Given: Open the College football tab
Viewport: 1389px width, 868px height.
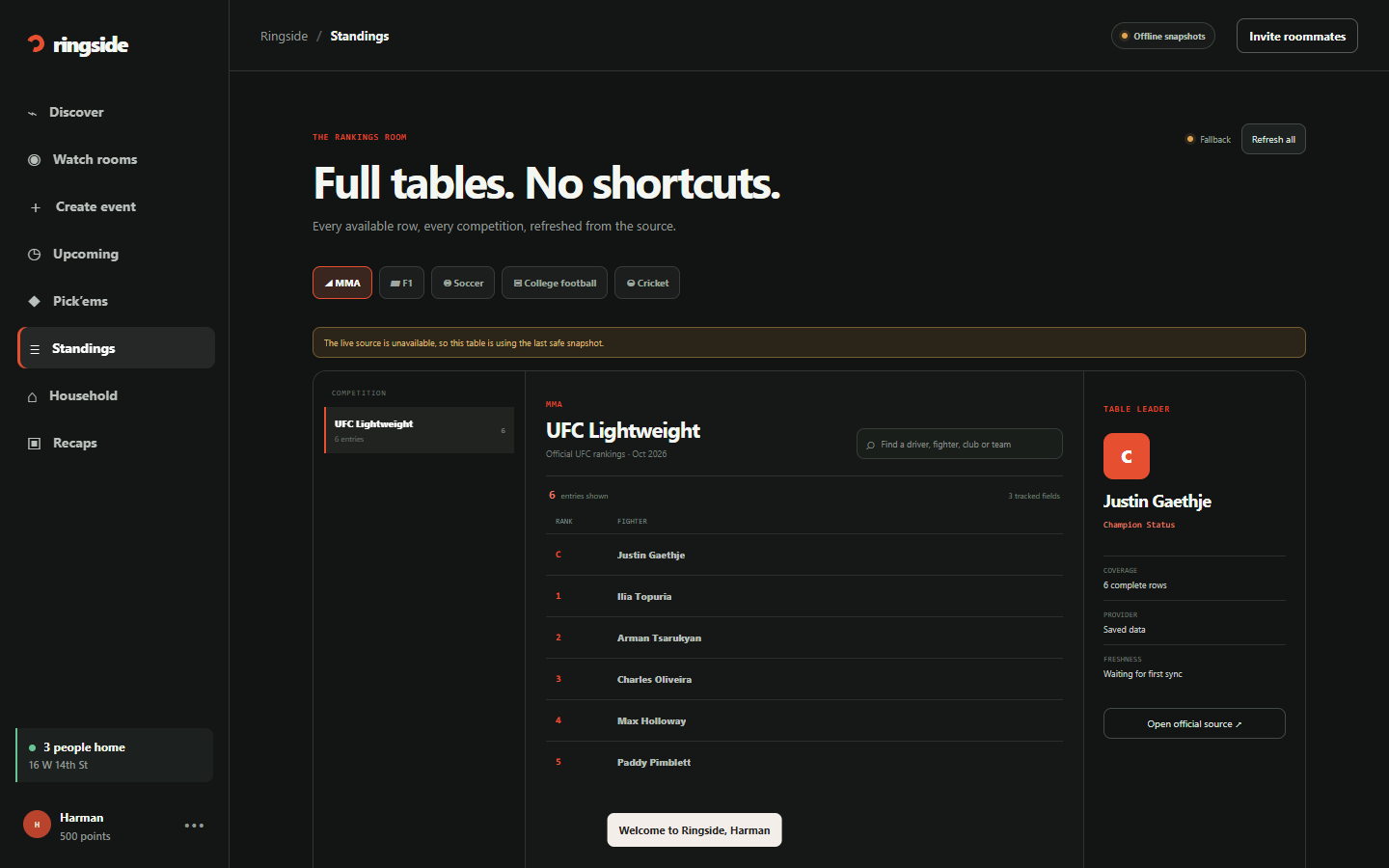Looking at the screenshot, I should coord(555,283).
